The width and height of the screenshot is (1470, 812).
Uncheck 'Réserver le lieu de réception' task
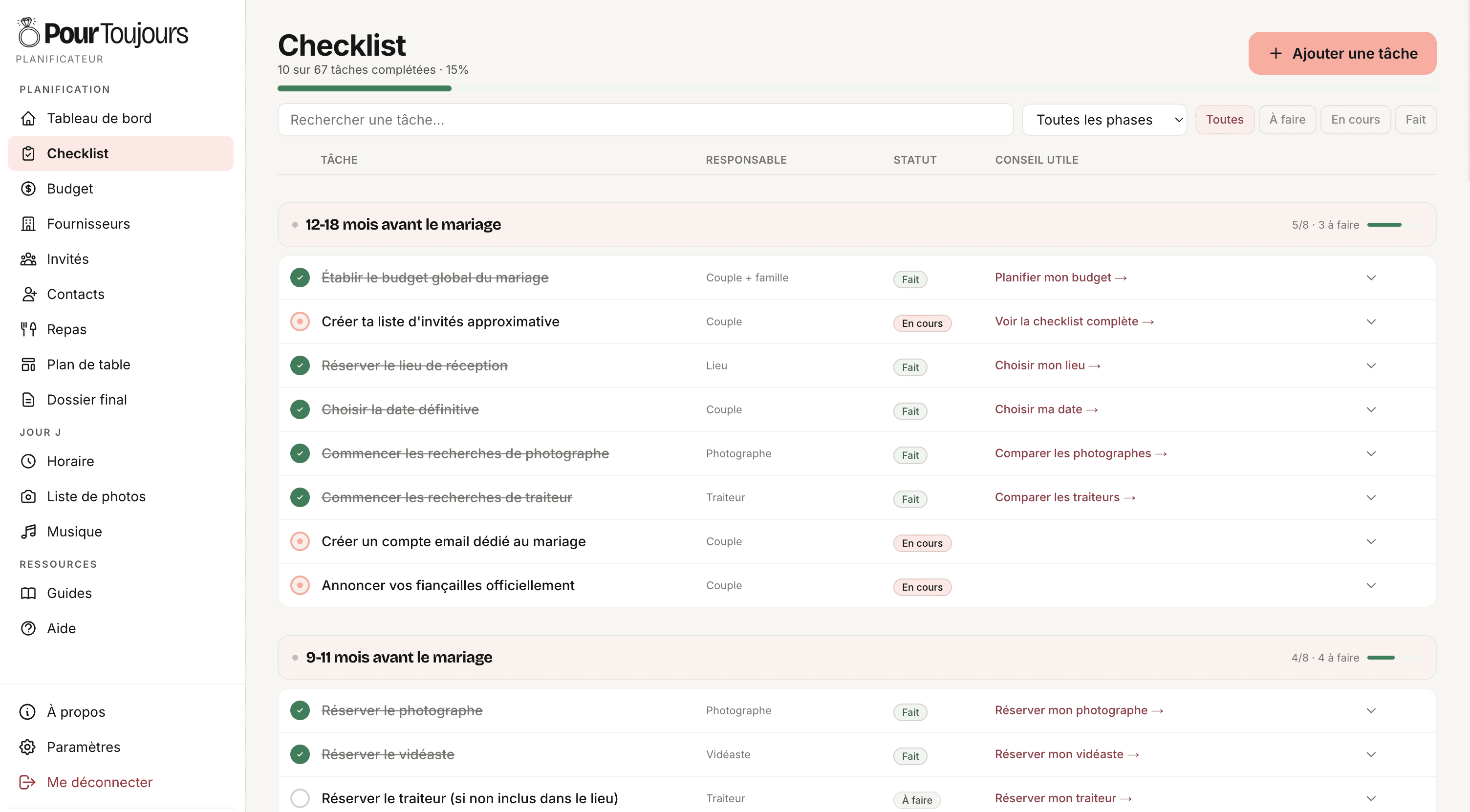click(x=300, y=365)
